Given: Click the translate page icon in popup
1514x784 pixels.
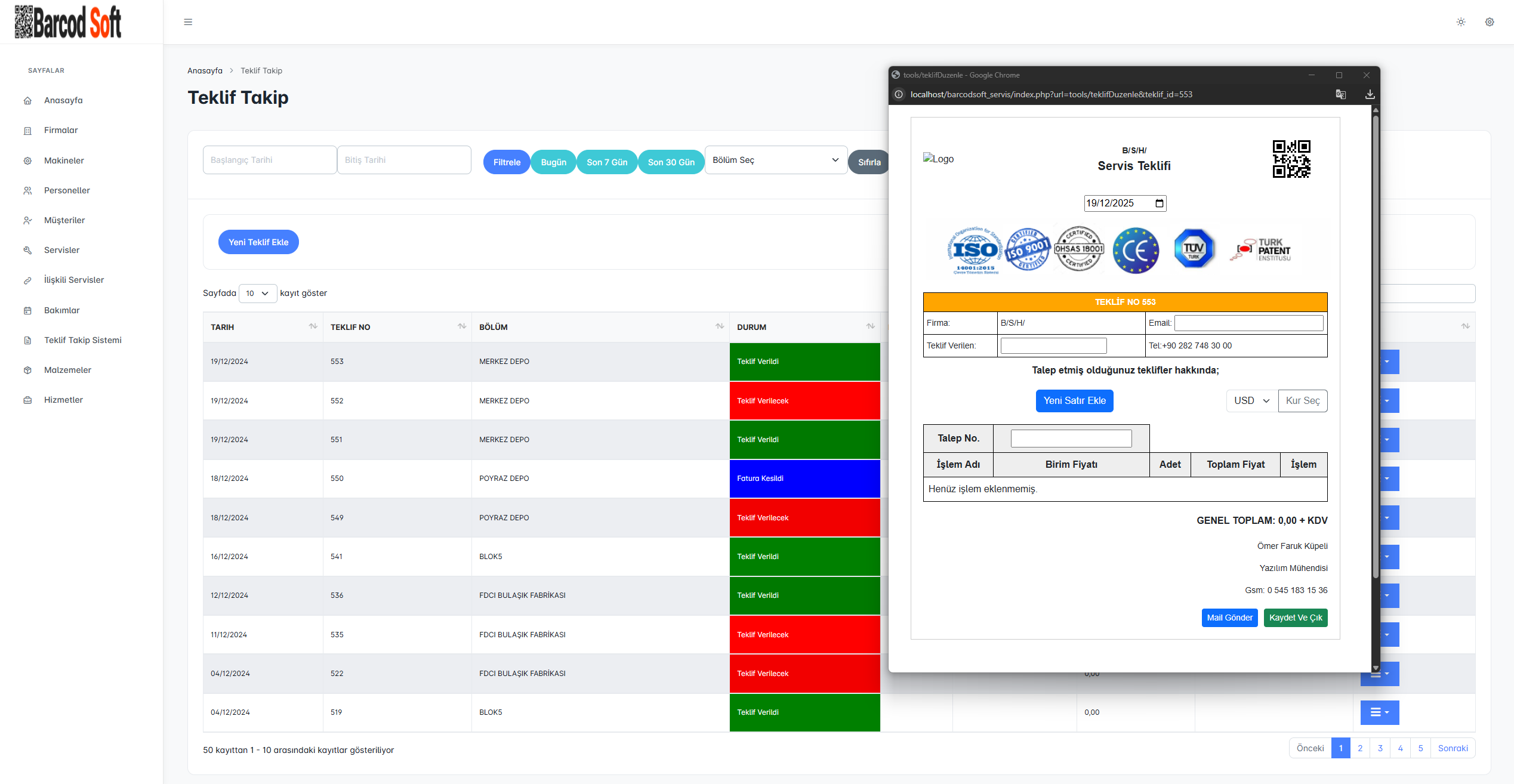Looking at the screenshot, I should [x=1340, y=94].
